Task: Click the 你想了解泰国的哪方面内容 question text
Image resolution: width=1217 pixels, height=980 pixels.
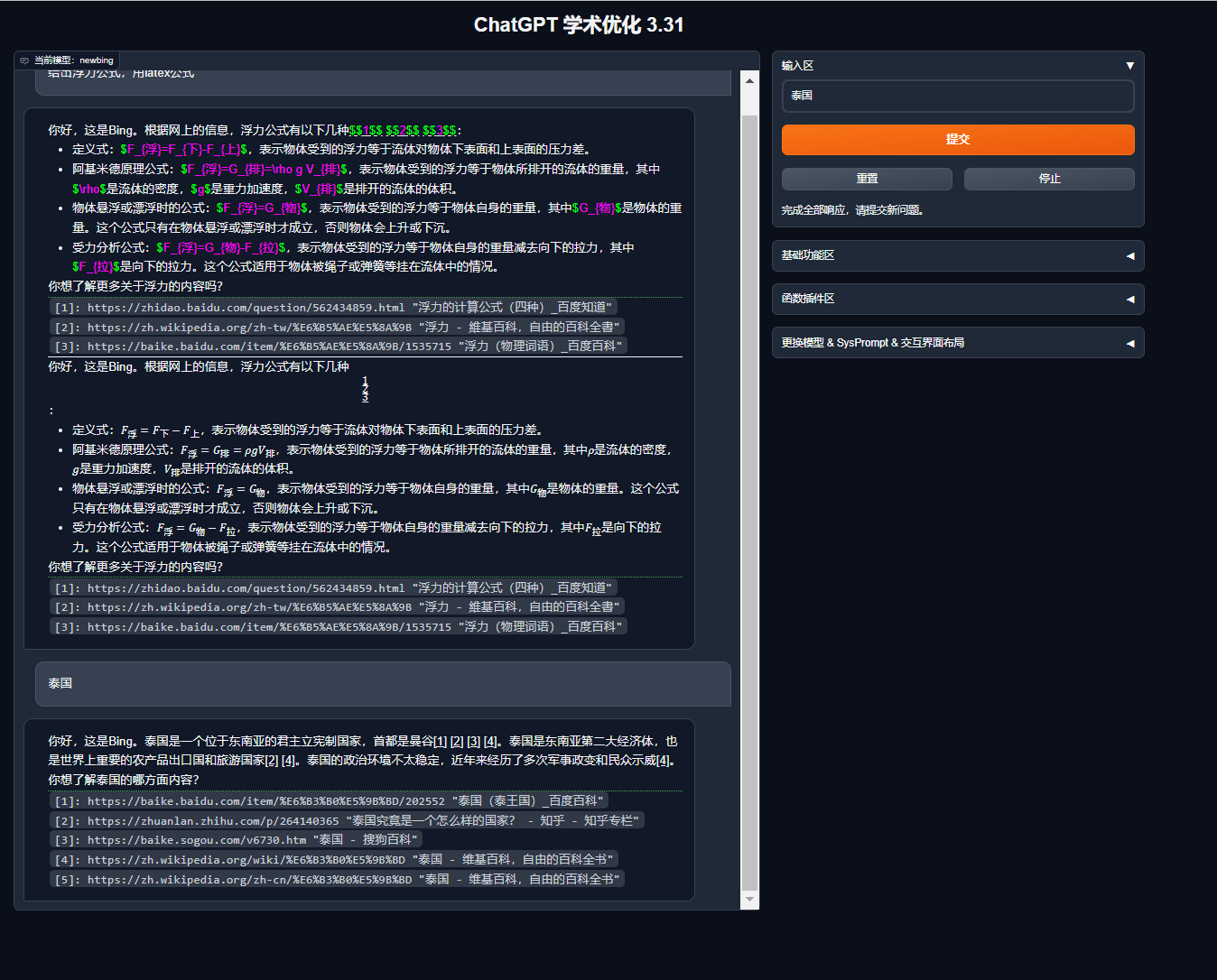Action: tap(124, 780)
